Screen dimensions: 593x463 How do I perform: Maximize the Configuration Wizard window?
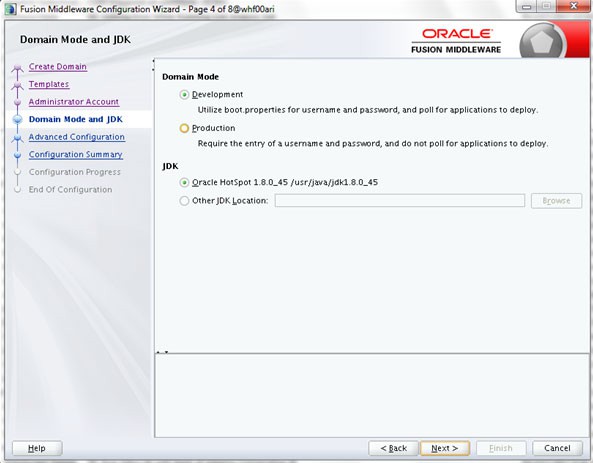[546, 6]
